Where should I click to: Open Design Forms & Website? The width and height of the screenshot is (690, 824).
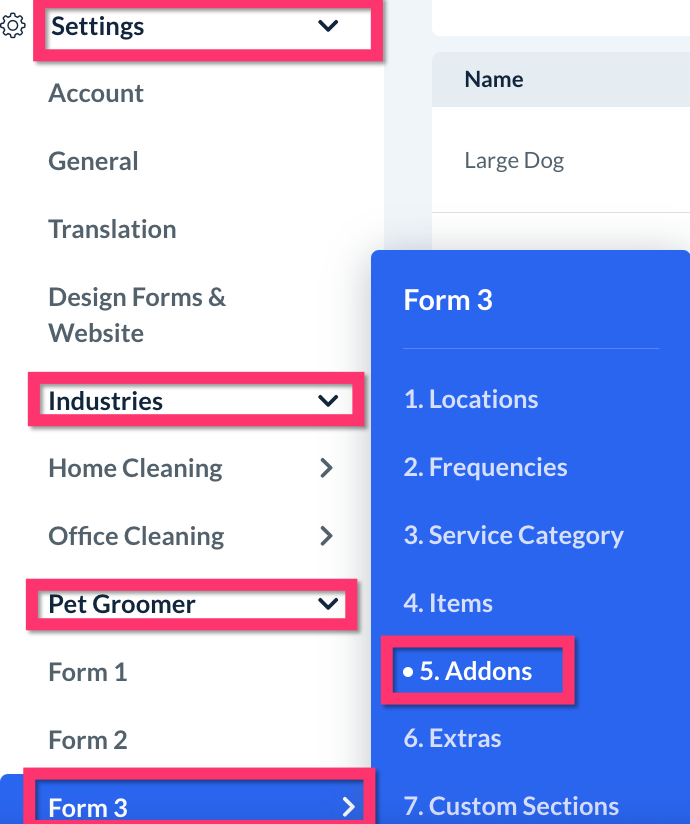[137, 314]
